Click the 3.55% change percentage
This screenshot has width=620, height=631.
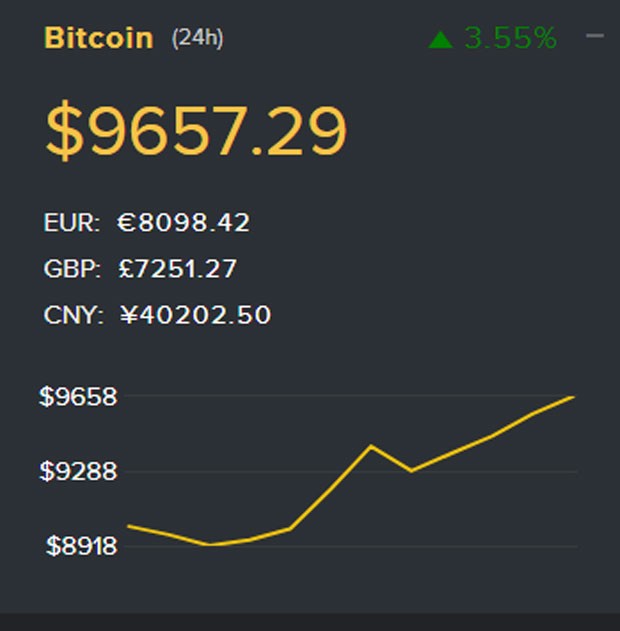point(510,38)
